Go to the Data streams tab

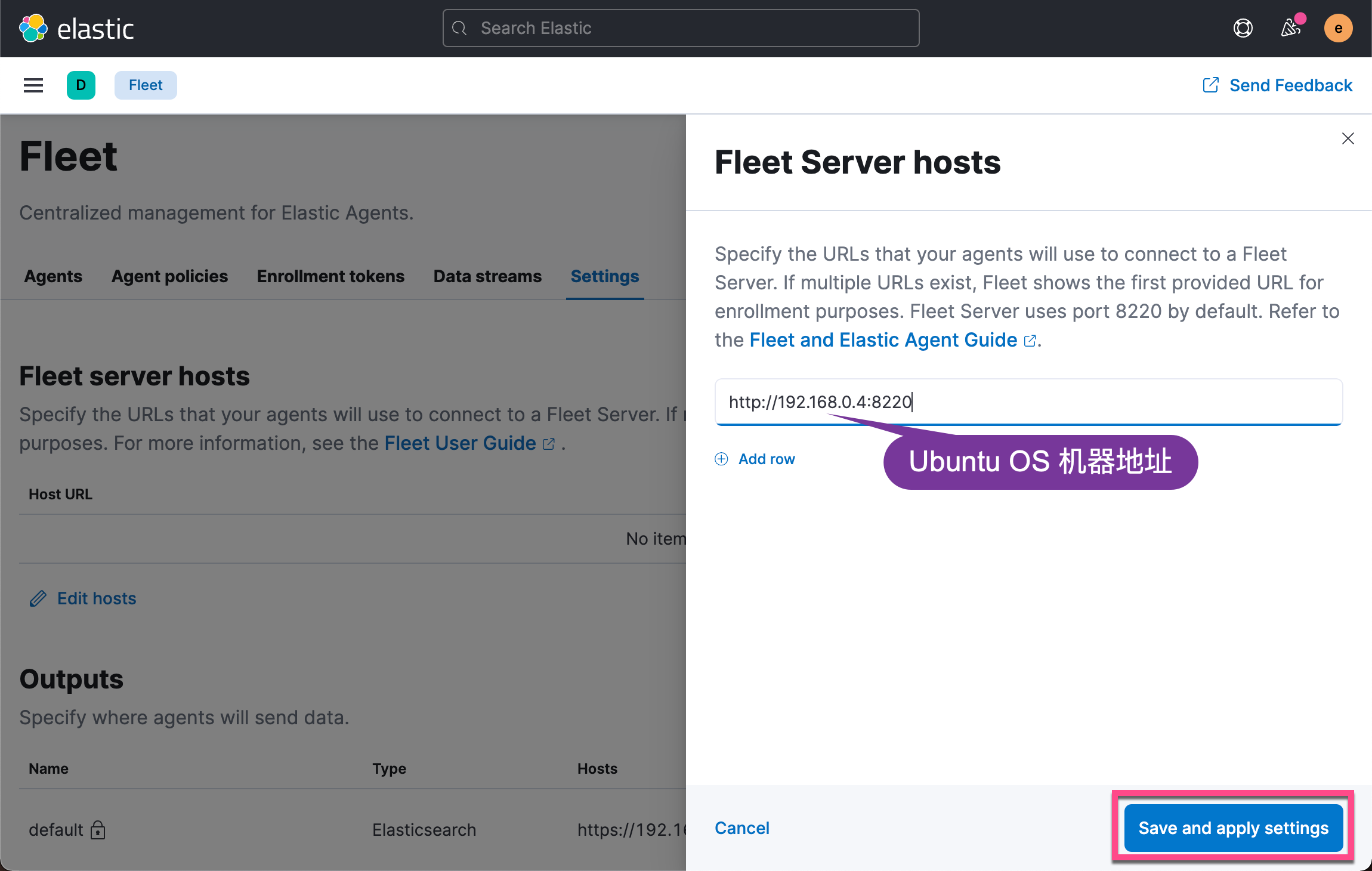[487, 276]
